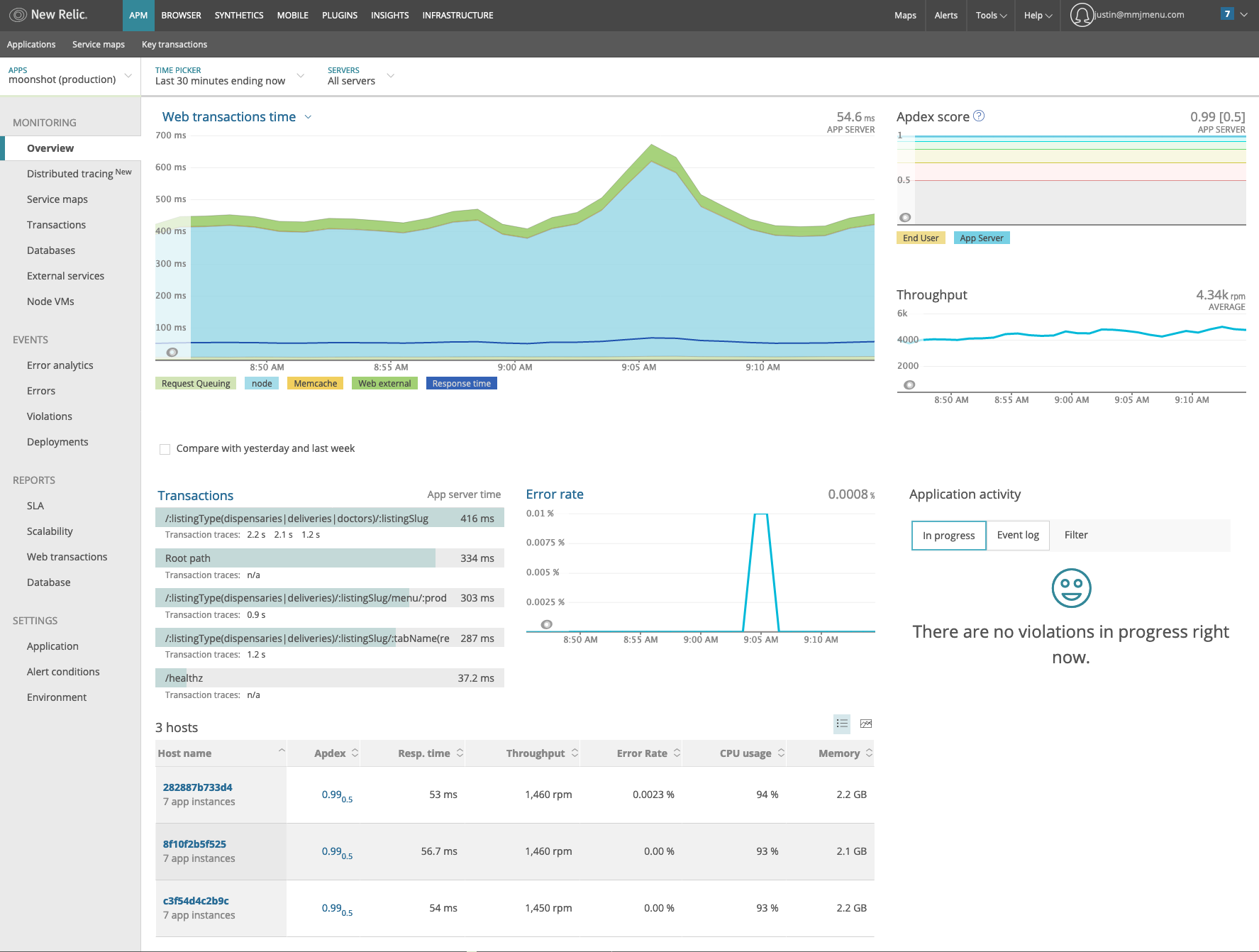1259x952 pixels.
Task: Open the Apdex score help question icon
Action: [x=979, y=116]
